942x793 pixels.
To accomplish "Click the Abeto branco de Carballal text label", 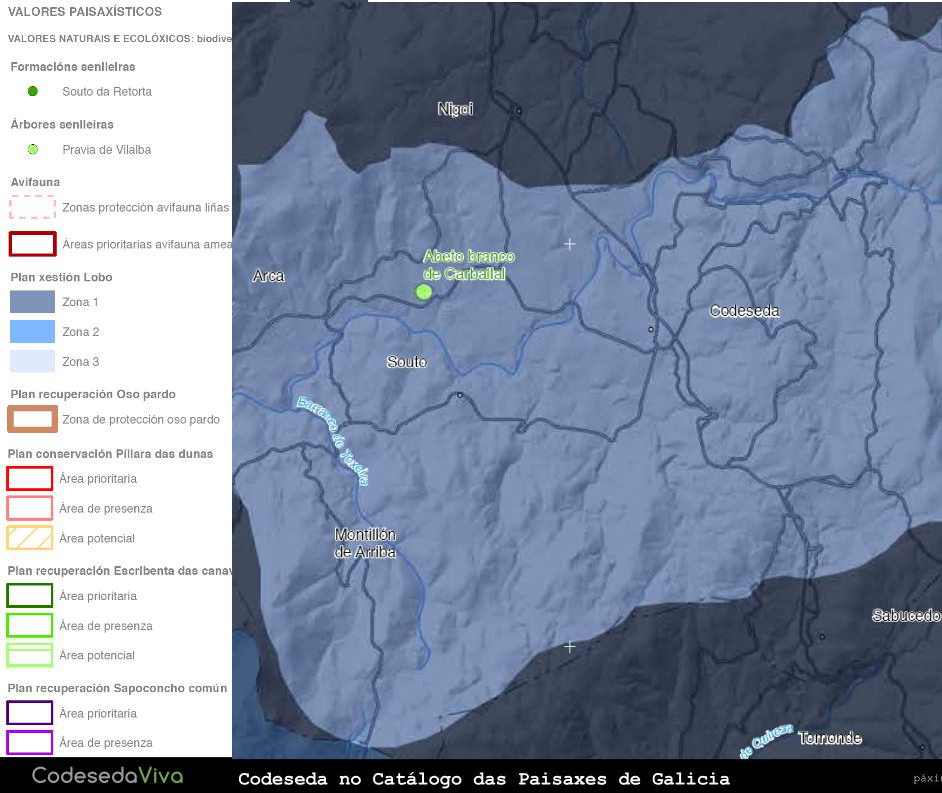I will pos(468,265).
